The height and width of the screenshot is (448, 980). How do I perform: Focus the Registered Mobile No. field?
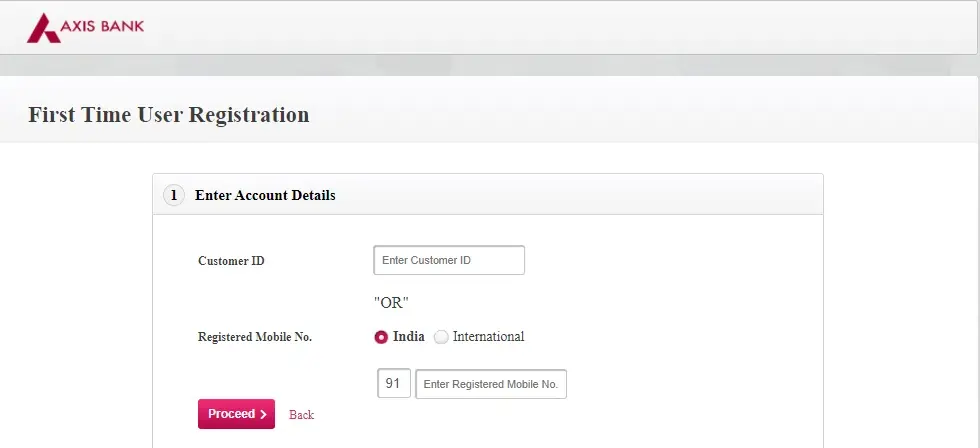click(491, 384)
